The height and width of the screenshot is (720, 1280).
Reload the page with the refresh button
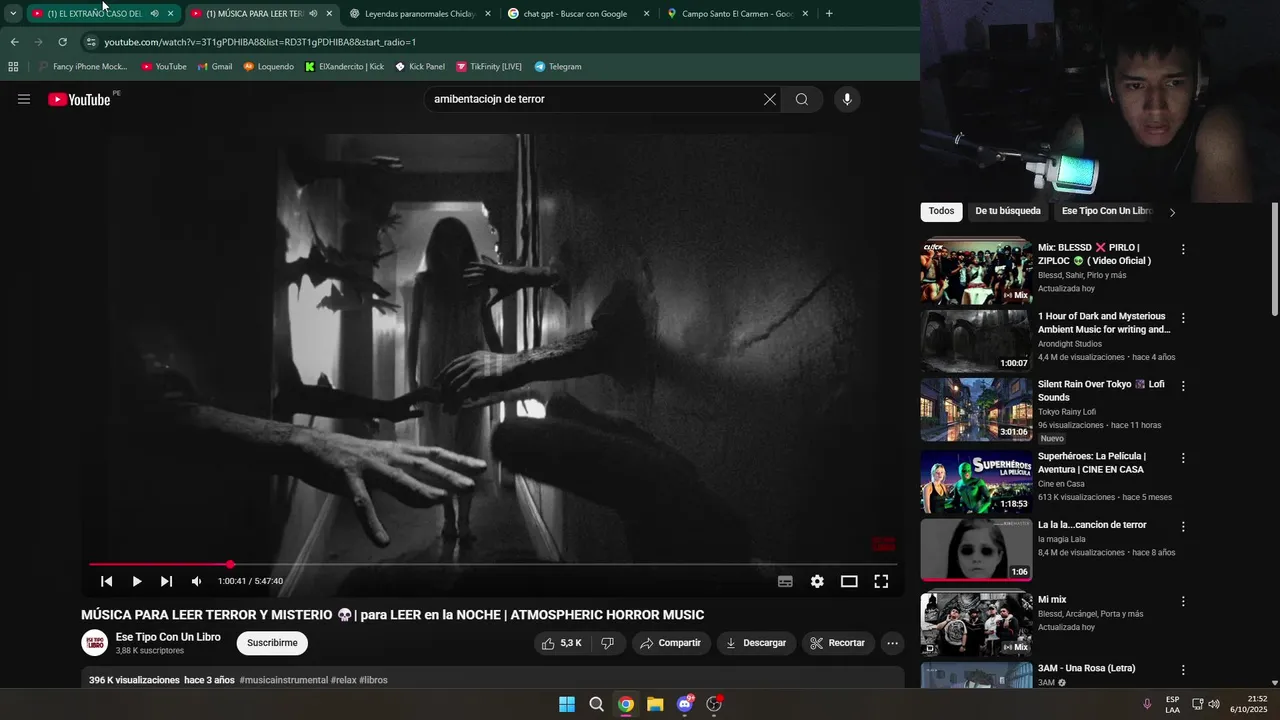pos(62,42)
